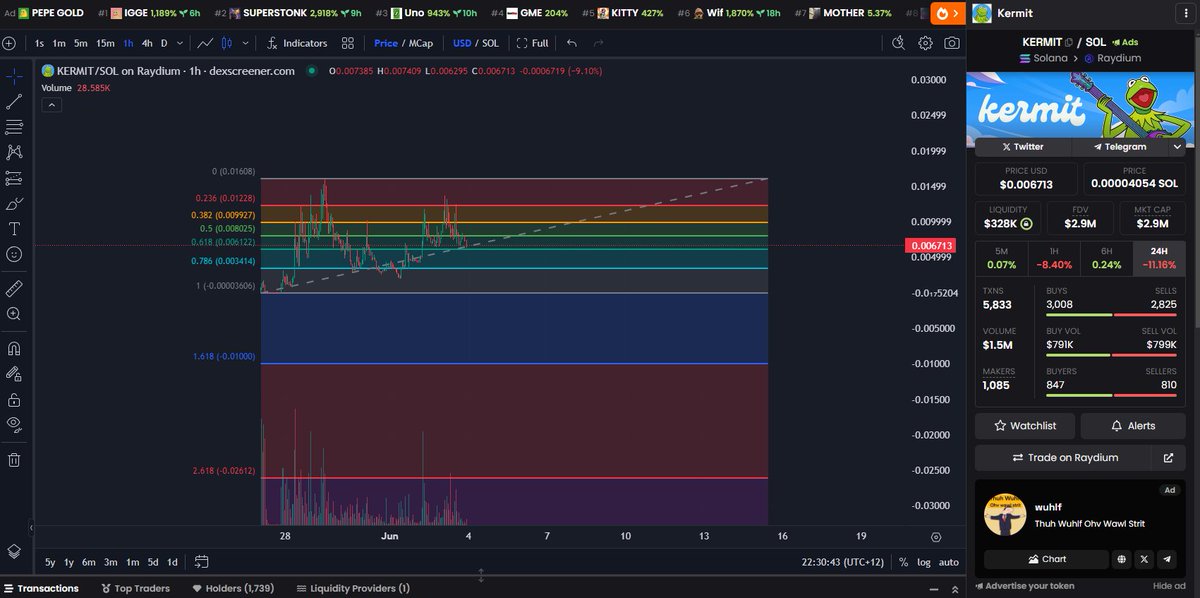Expand the chart style dropdown arrow
The image size is (1200, 598).
(x=246, y=43)
